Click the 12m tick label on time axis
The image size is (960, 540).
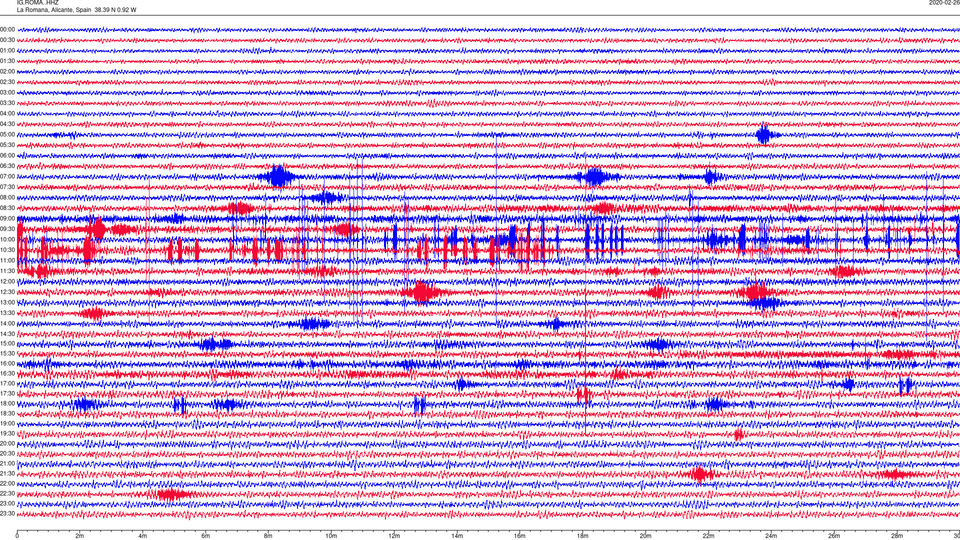(x=394, y=536)
